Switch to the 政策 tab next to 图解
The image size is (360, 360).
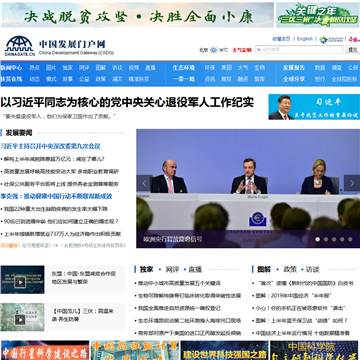click(290, 269)
